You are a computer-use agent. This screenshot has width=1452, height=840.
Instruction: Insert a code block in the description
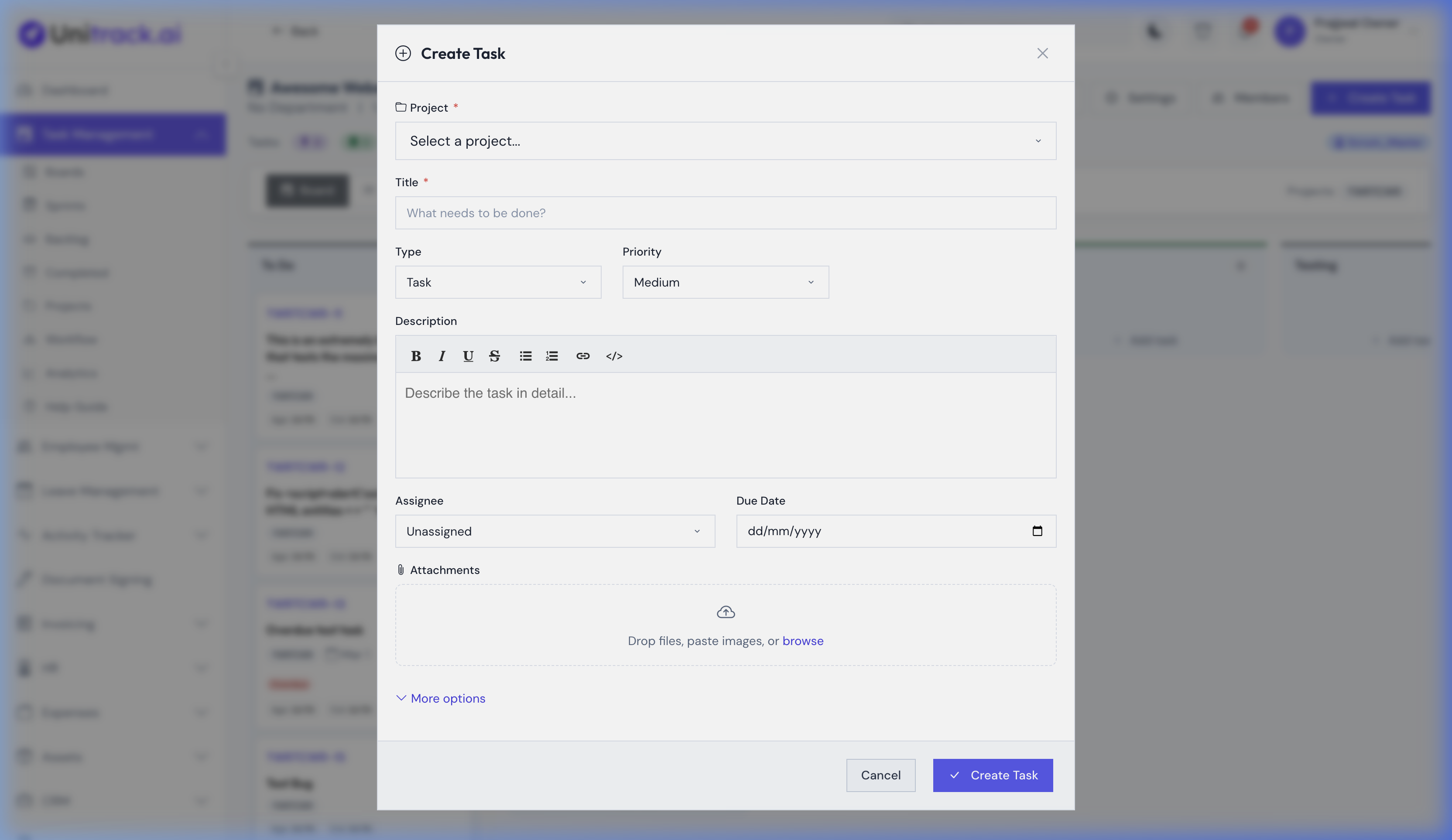[x=613, y=356]
